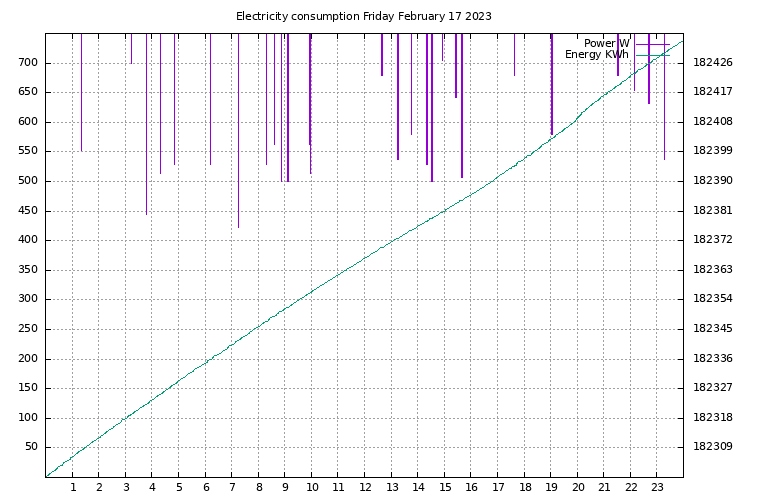Image resolution: width=768 pixels, height=500 pixels.
Task: Click hour 1 on the x-axis
Action: 72,488
